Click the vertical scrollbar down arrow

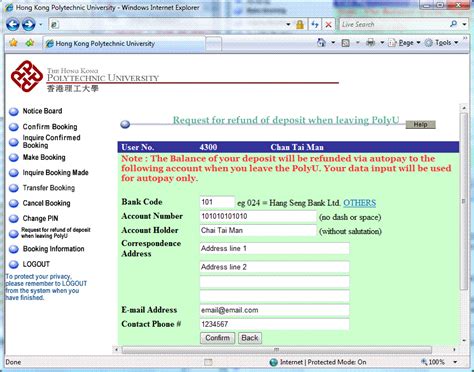click(x=464, y=341)
